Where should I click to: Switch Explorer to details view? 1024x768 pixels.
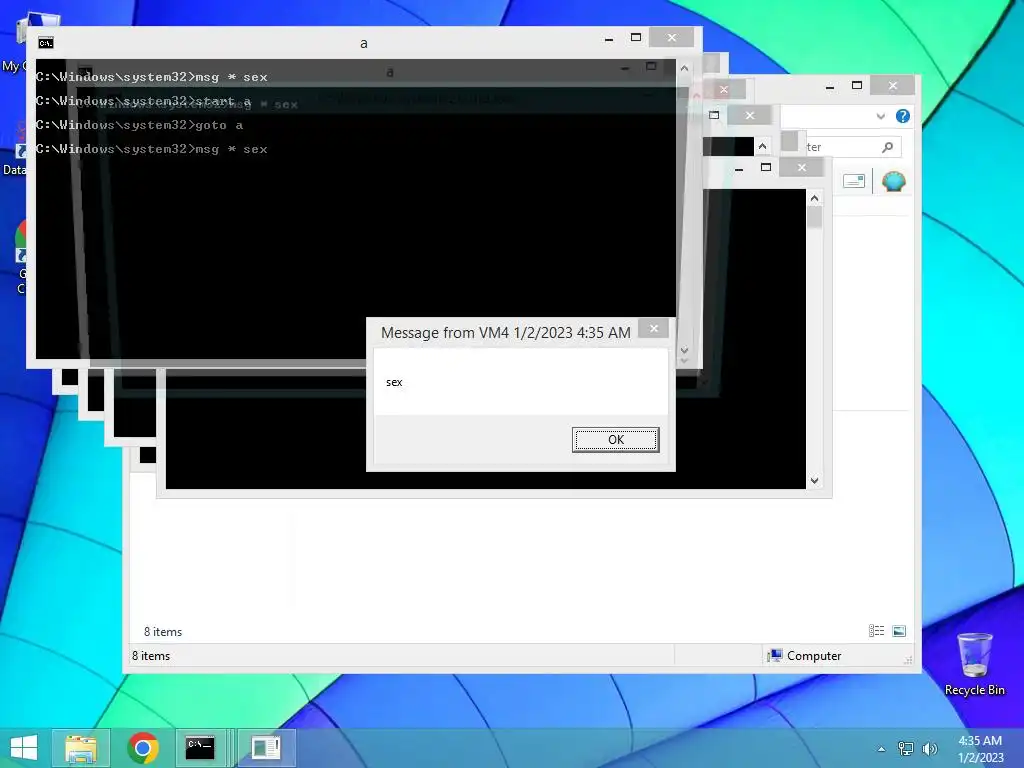876,631
